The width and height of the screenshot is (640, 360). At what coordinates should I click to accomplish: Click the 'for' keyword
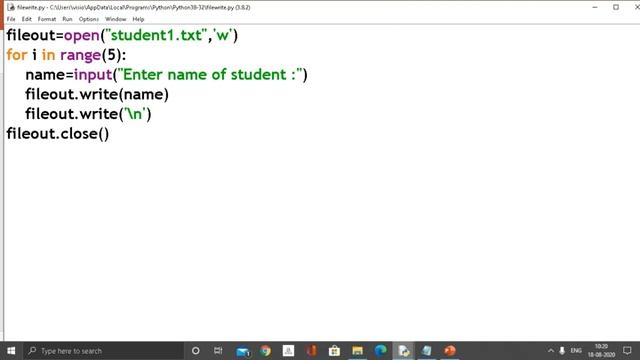(17, 55)
